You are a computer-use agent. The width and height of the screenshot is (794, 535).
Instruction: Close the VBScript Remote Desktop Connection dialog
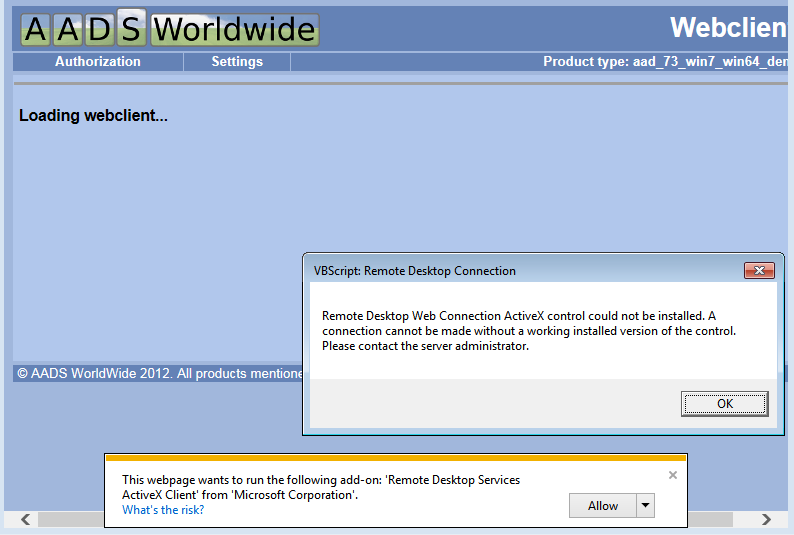click(x=758, y=271)
